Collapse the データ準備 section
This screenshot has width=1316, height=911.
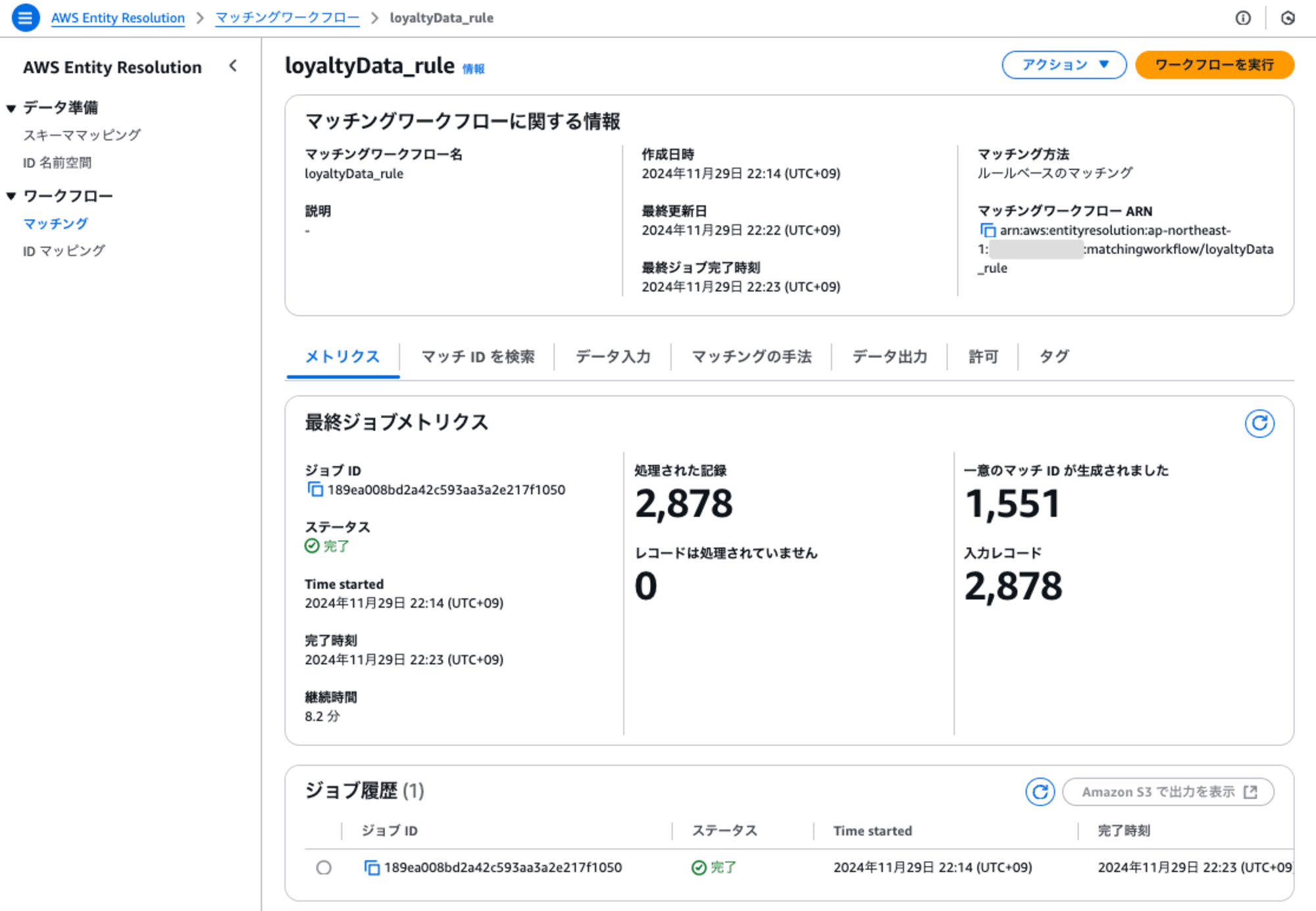click(11, 109)
